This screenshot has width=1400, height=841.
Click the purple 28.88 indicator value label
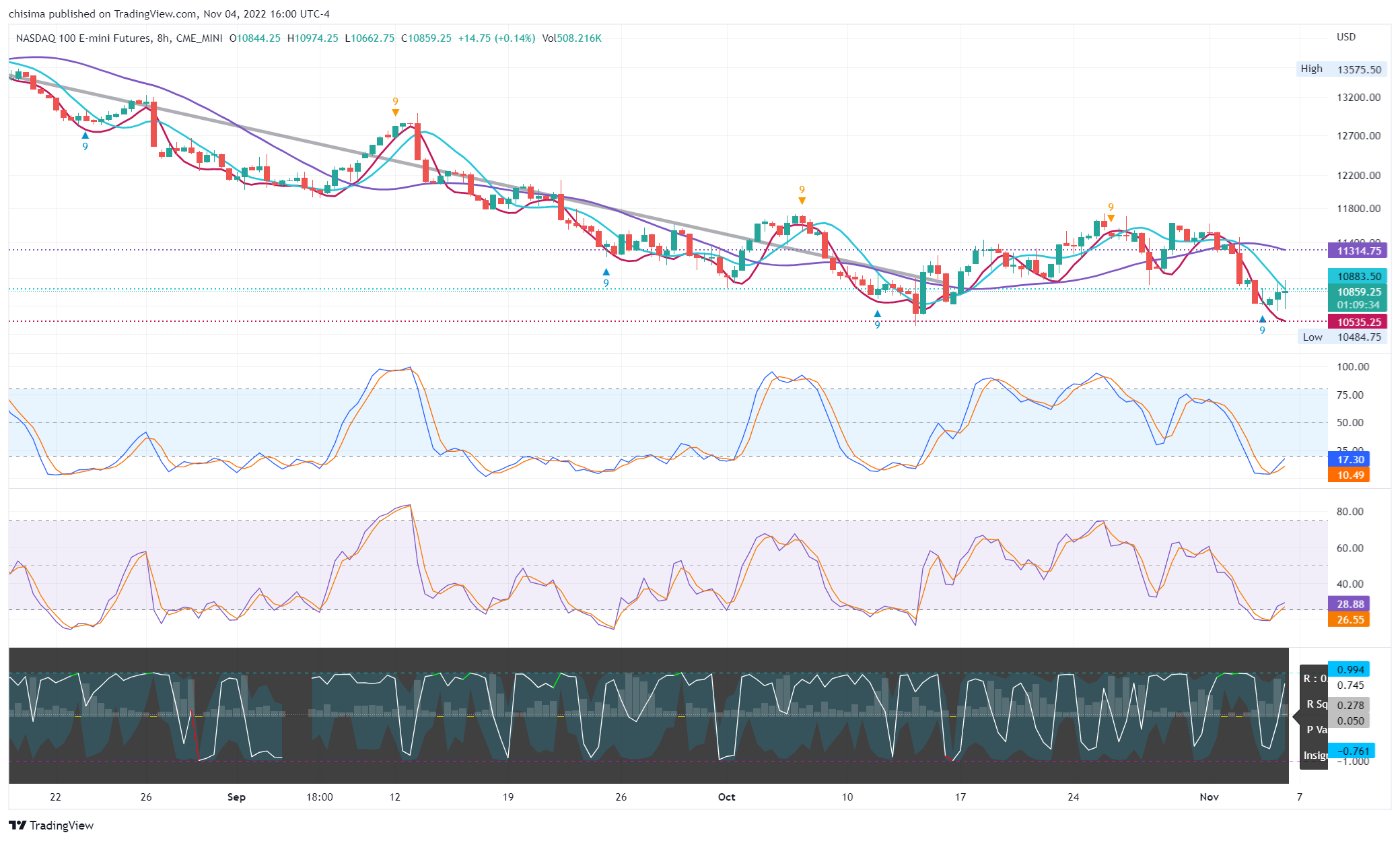1350,604
